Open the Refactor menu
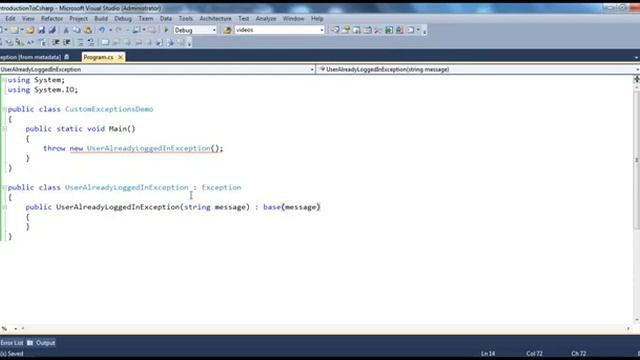 tap(52, 19)
